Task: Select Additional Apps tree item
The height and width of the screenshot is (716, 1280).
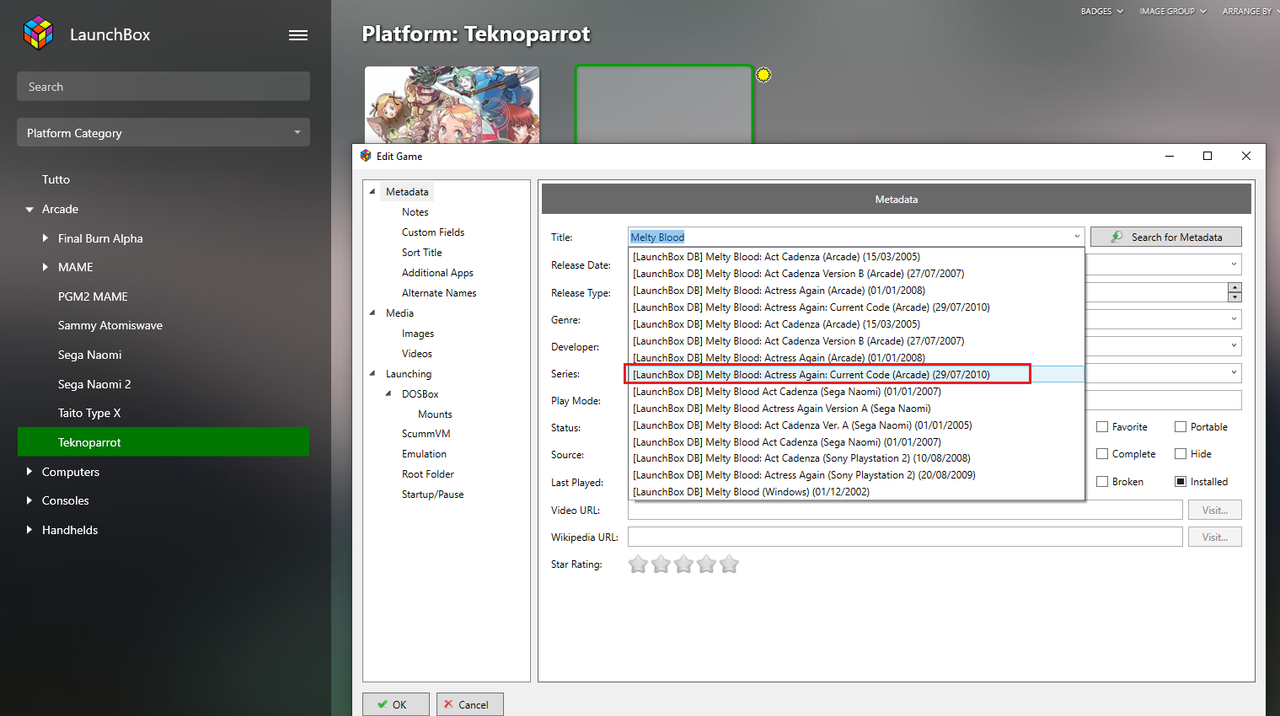Action: click(x=438, y=273)
